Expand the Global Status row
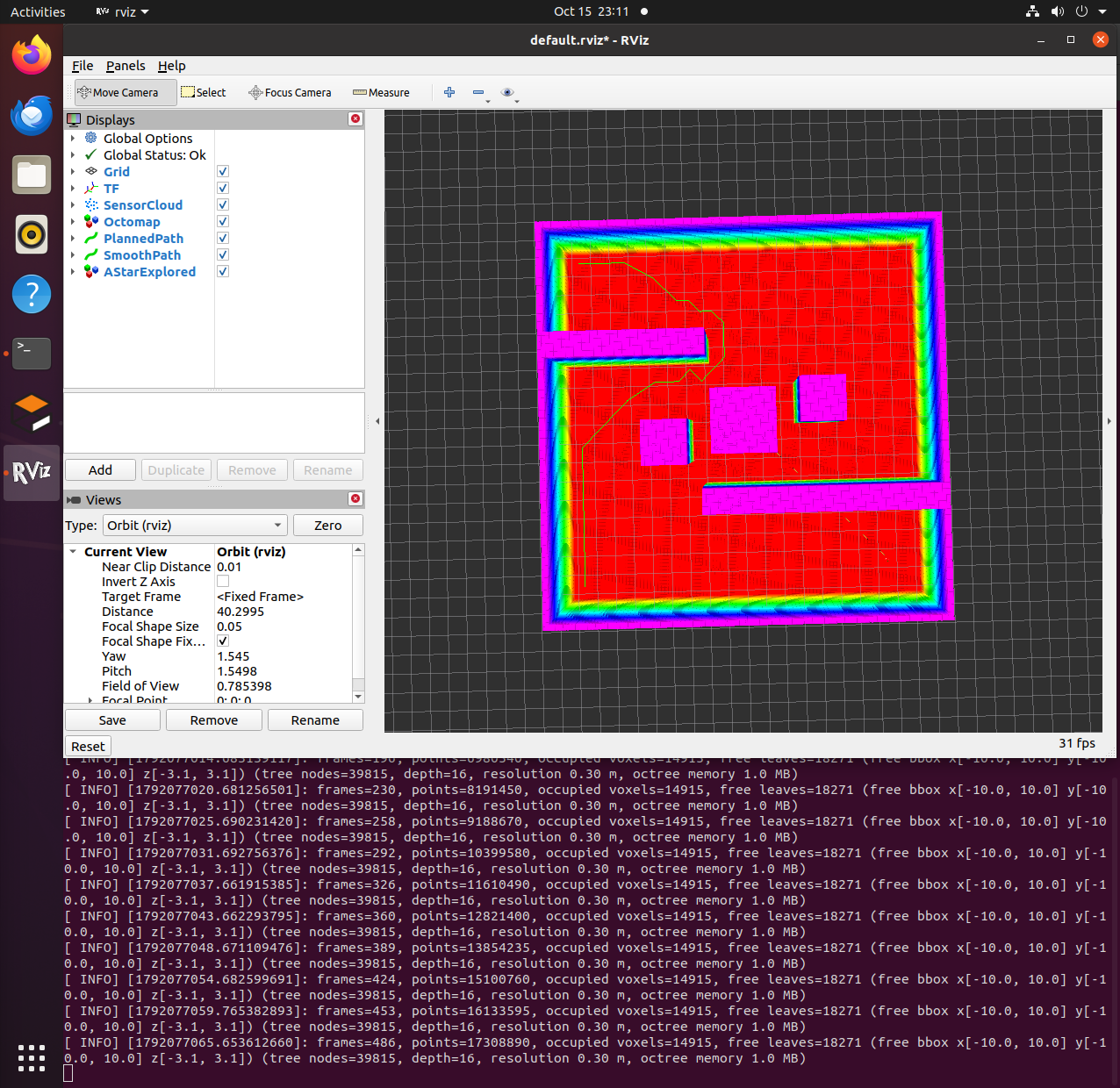Viewport: 1120px width, 1088px height. [x=73, y=155]
